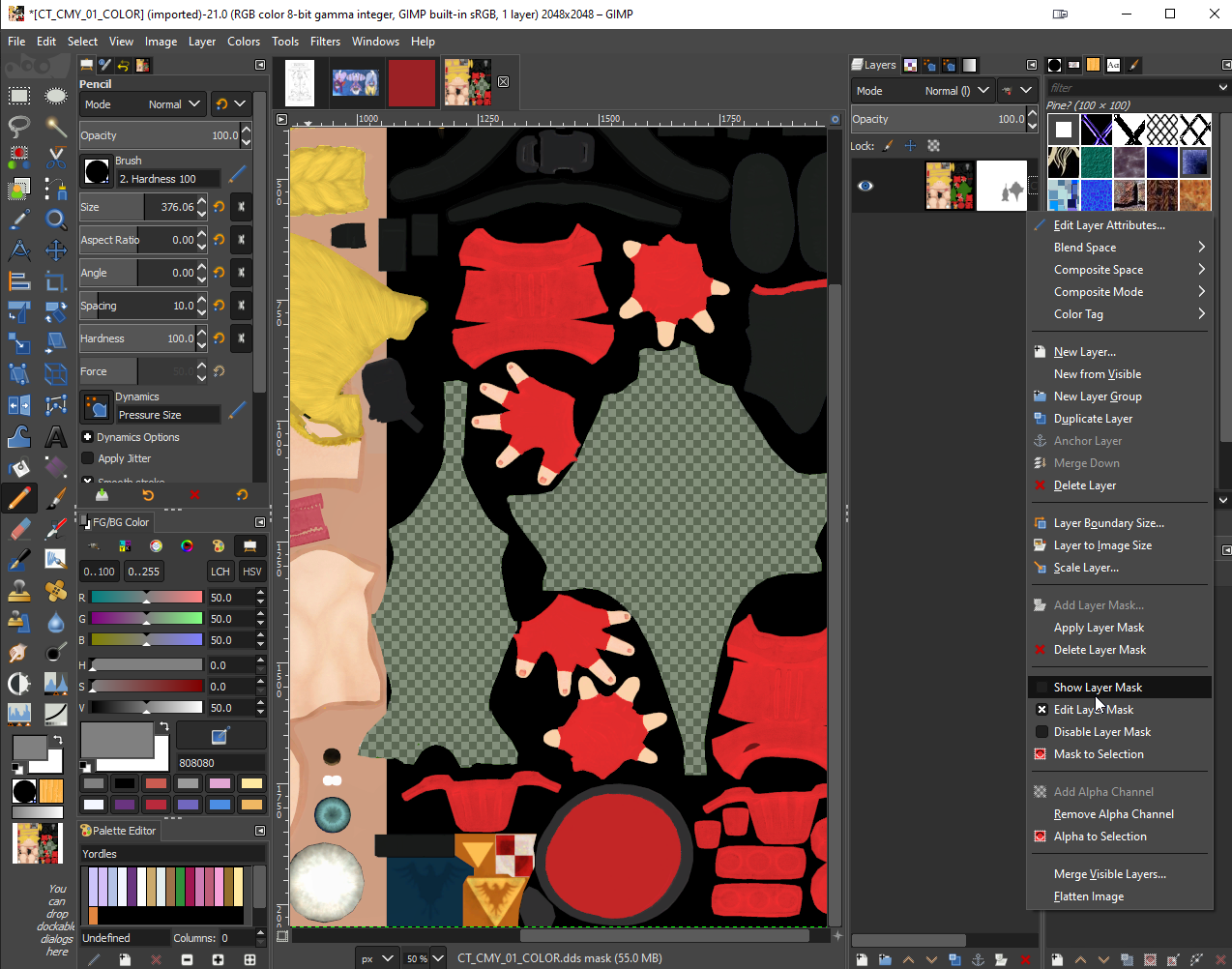Select the Move tool
The image size is (1232, 969).
[x=56, y=250]
